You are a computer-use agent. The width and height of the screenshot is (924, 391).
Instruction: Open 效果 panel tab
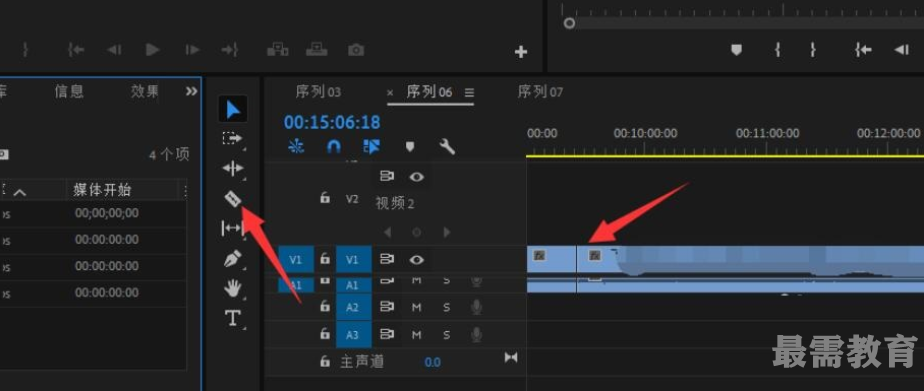(145, 91)
